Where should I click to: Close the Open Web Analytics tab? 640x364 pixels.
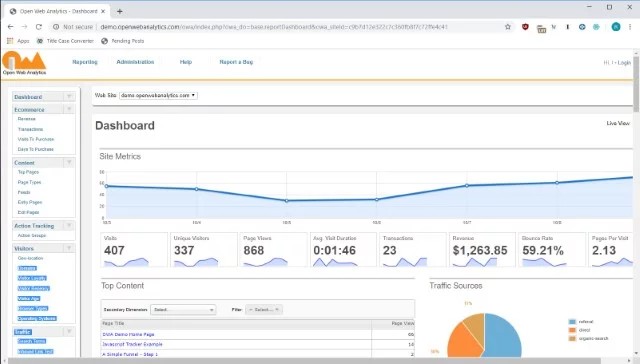click(x=103, y=11)
